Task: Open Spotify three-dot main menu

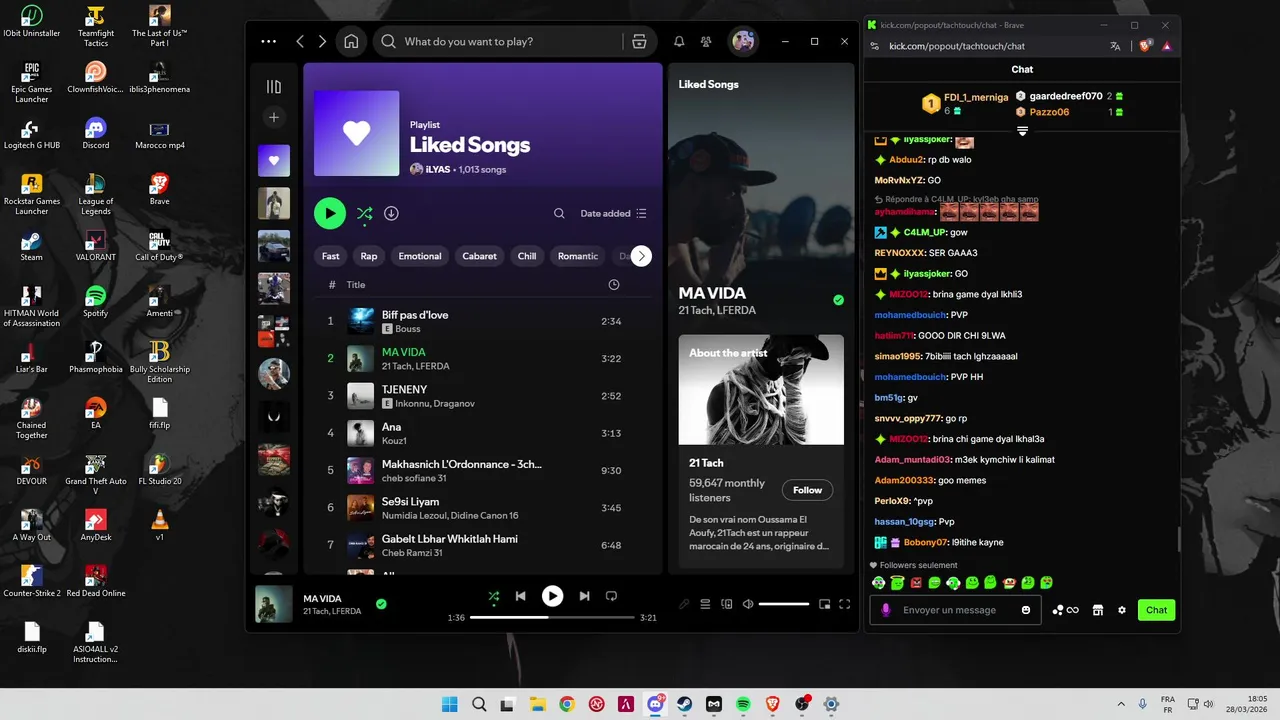Action: tap(268, 42)
